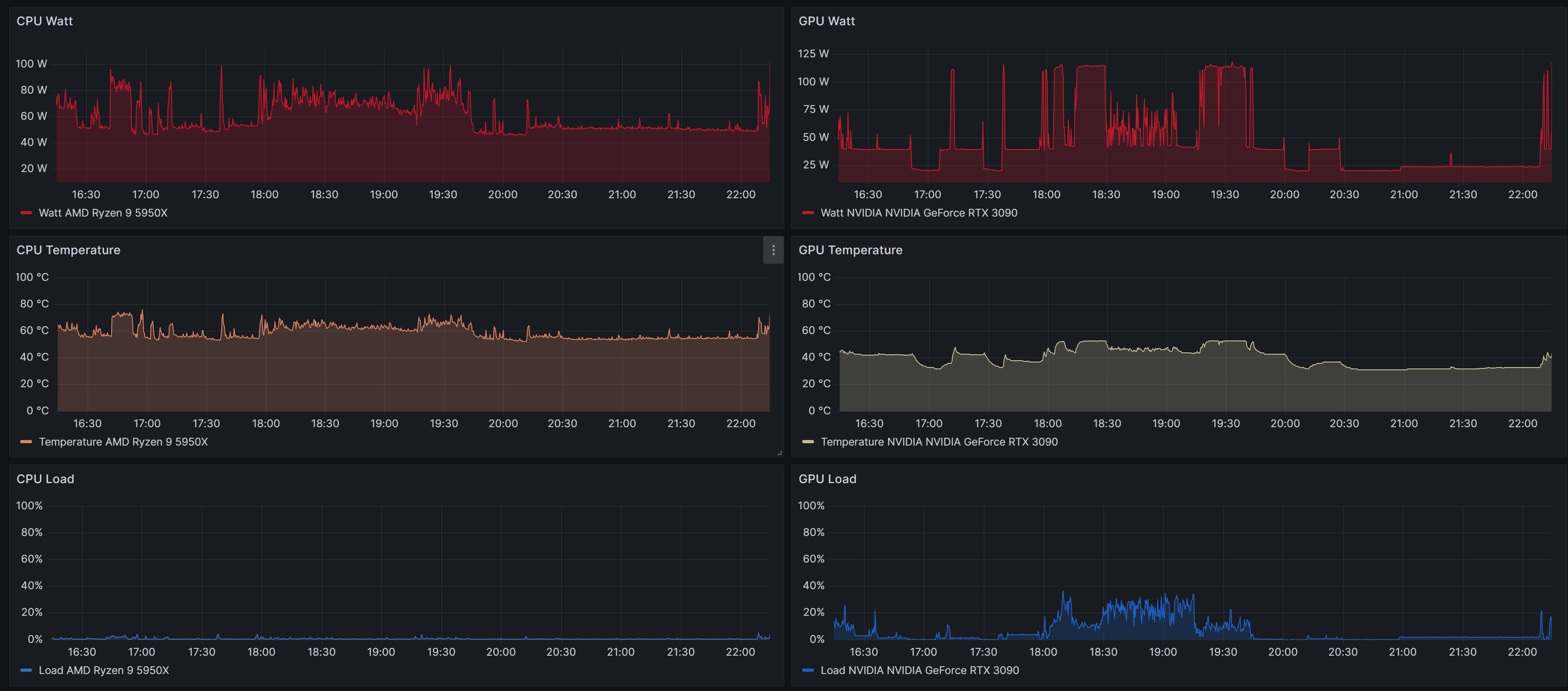Open the GPU Temperature panel title menu
This screenshot has height=691, width=1568.
click(x=850, y=250)
